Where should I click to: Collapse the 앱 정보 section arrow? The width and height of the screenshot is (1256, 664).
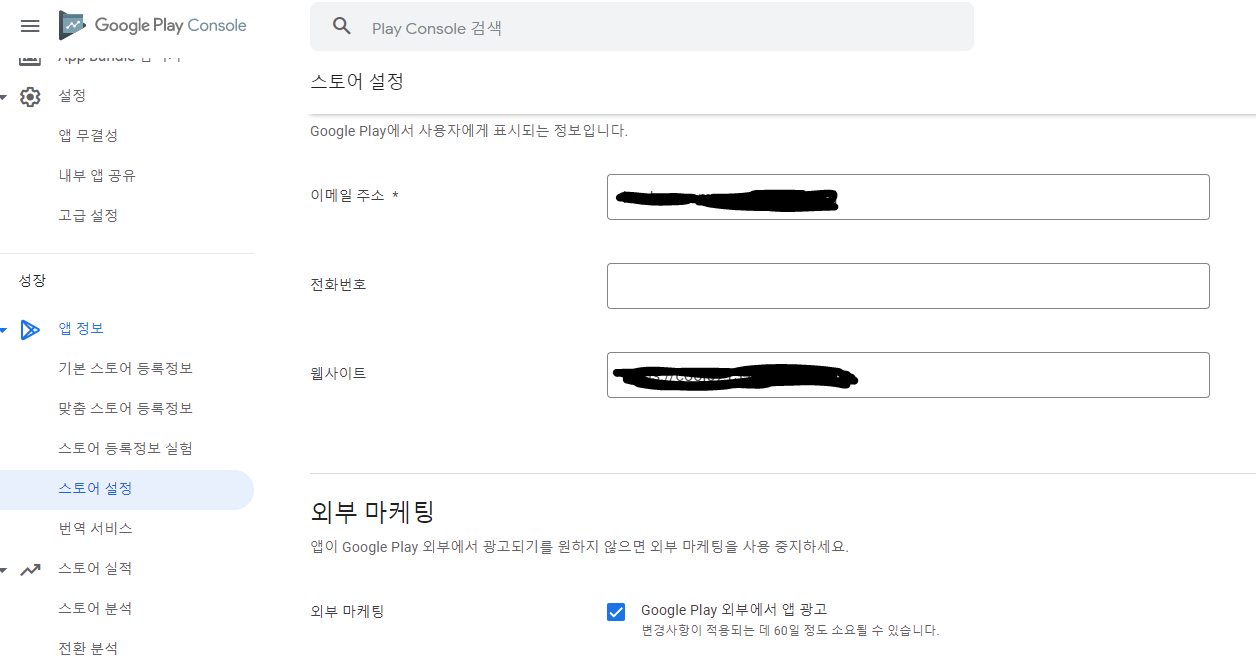pyautogui.click(x=4, y=330)
